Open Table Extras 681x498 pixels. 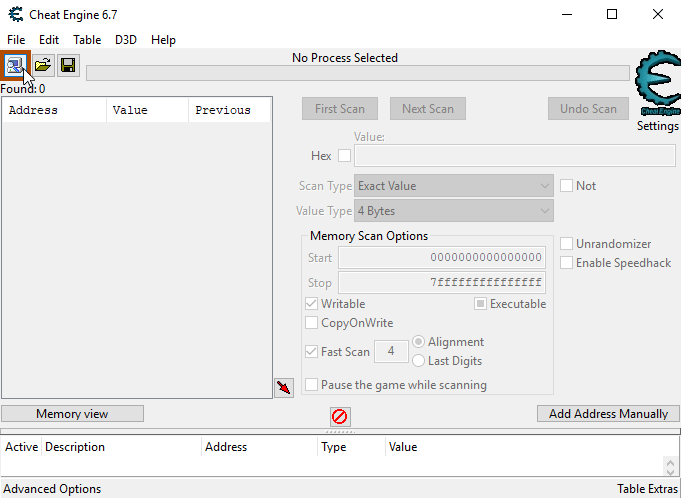click(x=648, y=489)
